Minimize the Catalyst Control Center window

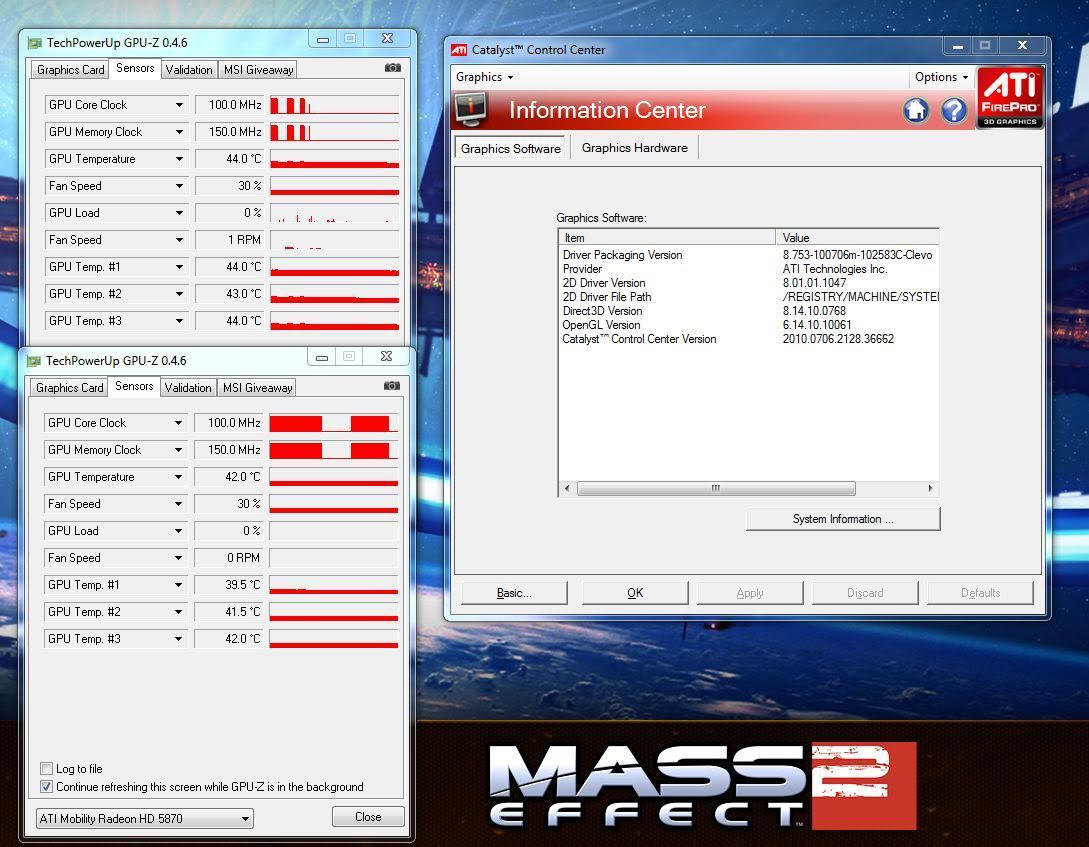[x=958, y=46]
